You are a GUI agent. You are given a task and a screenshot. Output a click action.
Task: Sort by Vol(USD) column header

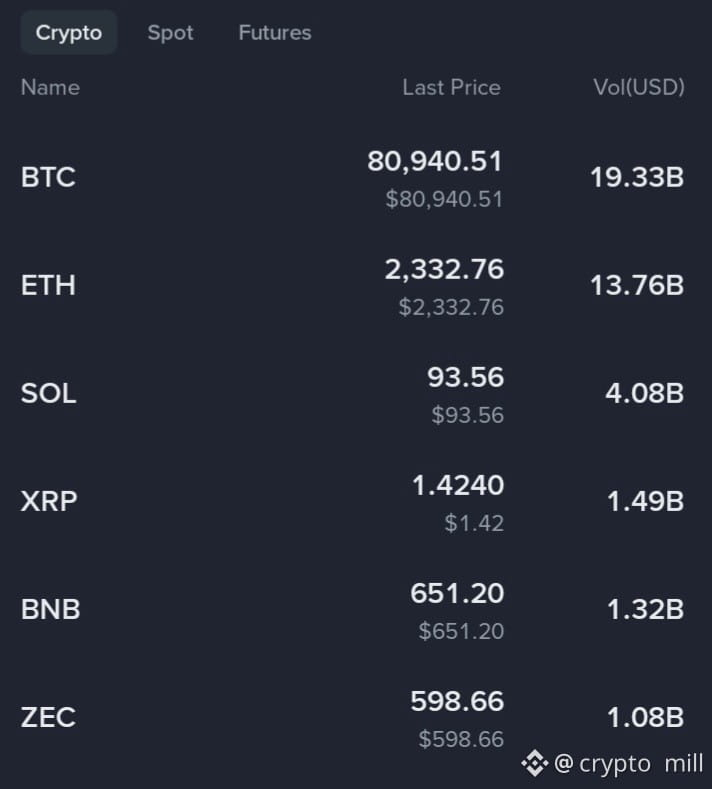coord(639,88)
